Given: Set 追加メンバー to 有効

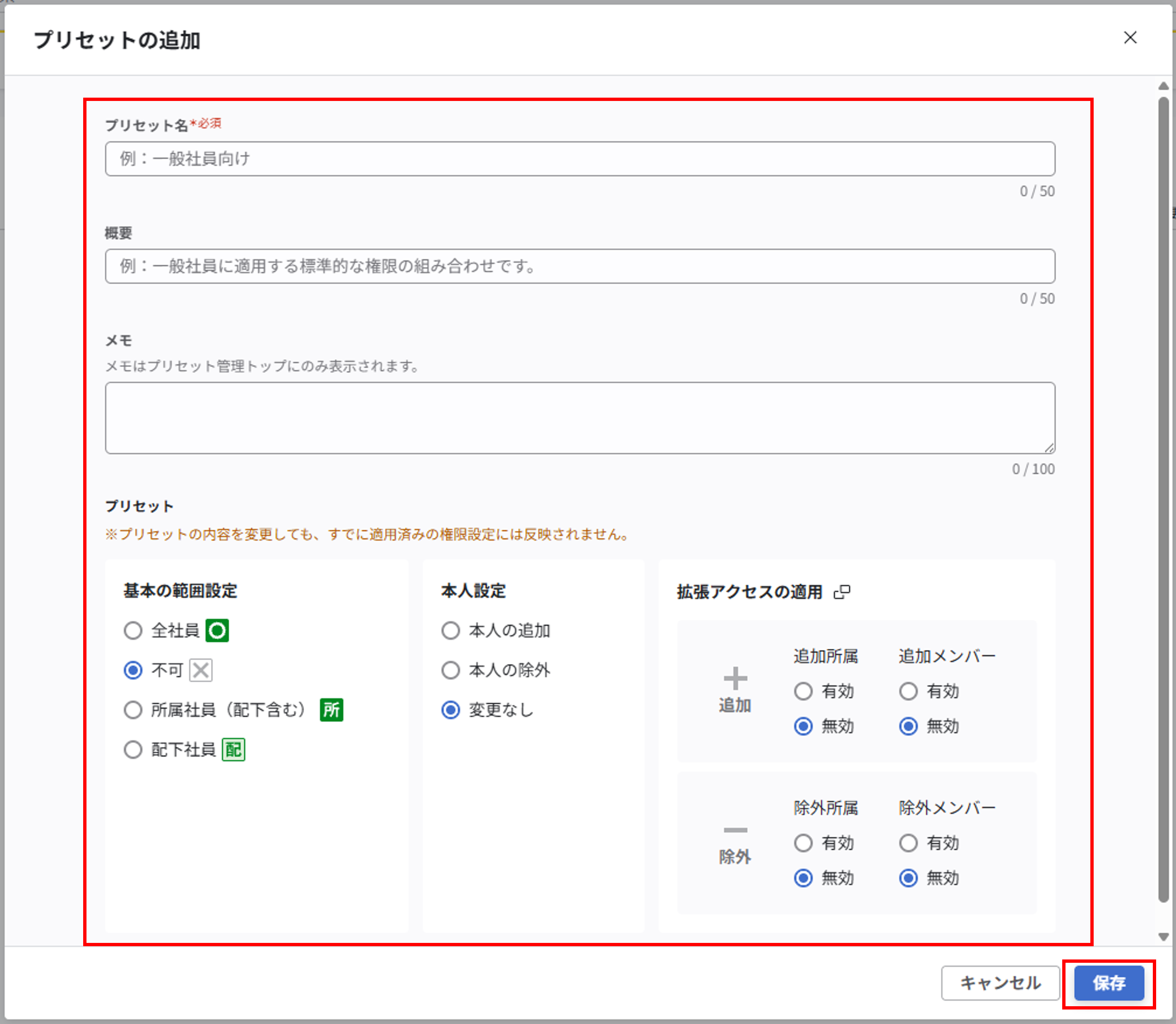Looking at the screenshot, I should click(x=909, y=691).
